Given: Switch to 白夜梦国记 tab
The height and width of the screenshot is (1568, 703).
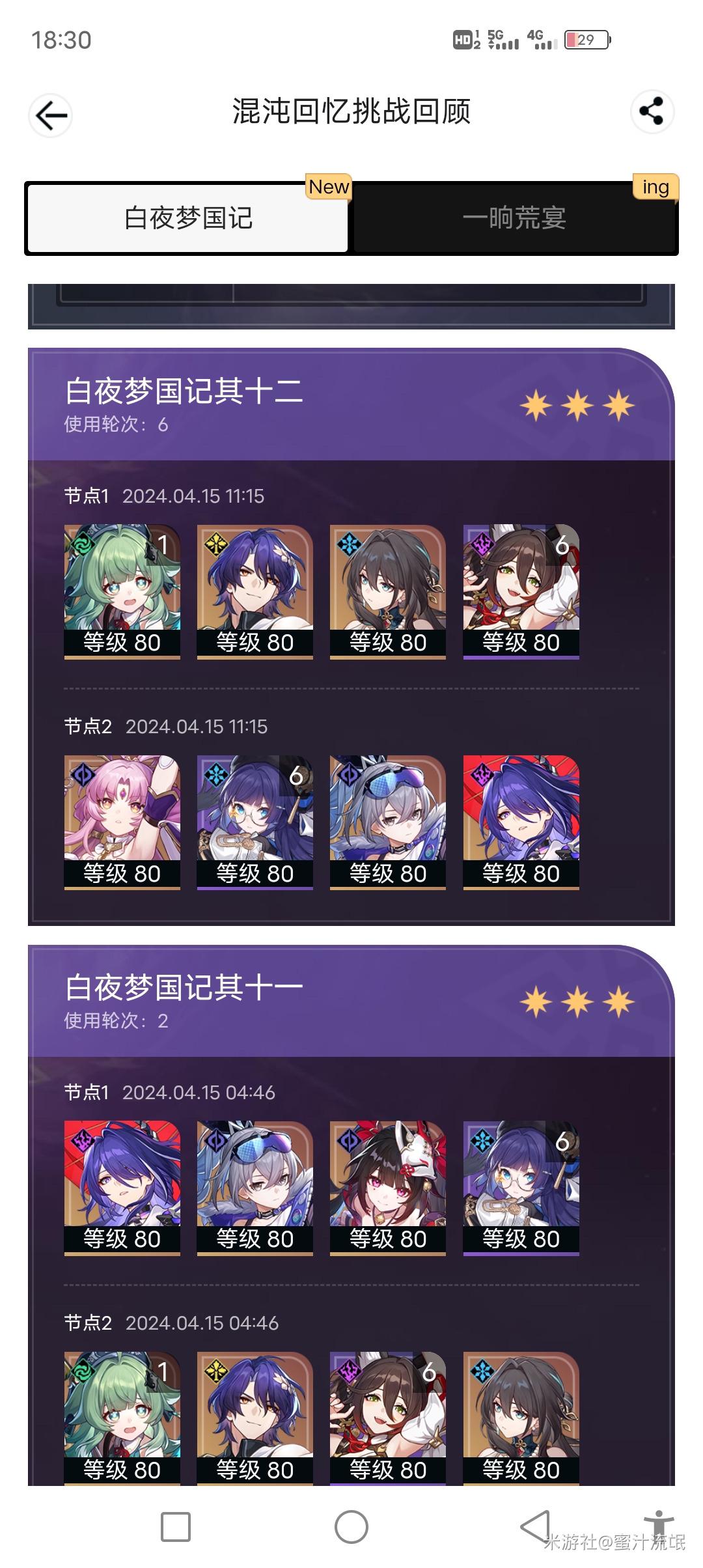Looking at the screenshot, I should pos(188,218).
